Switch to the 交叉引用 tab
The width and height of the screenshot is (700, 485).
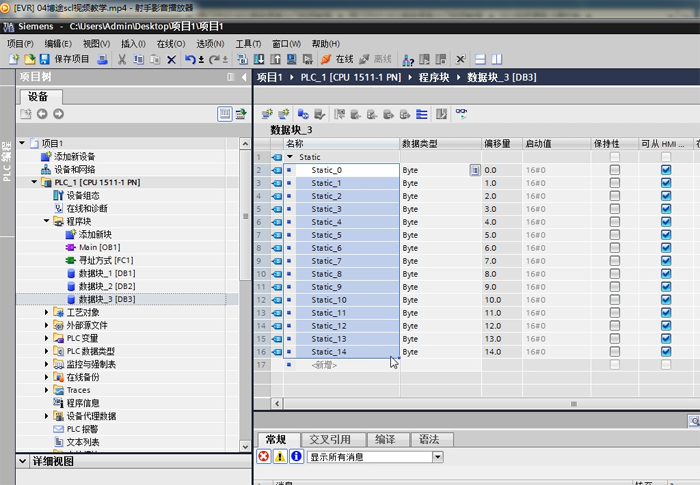click(330, 439)
